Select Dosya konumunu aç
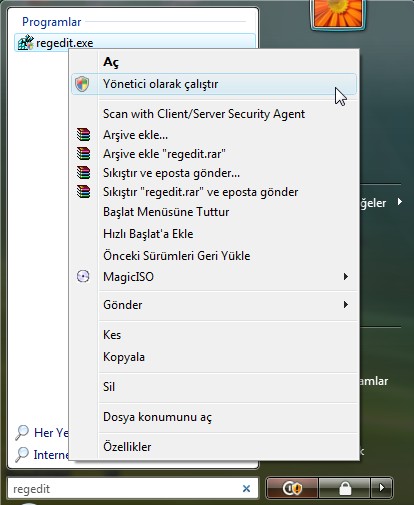 point(214,417)
